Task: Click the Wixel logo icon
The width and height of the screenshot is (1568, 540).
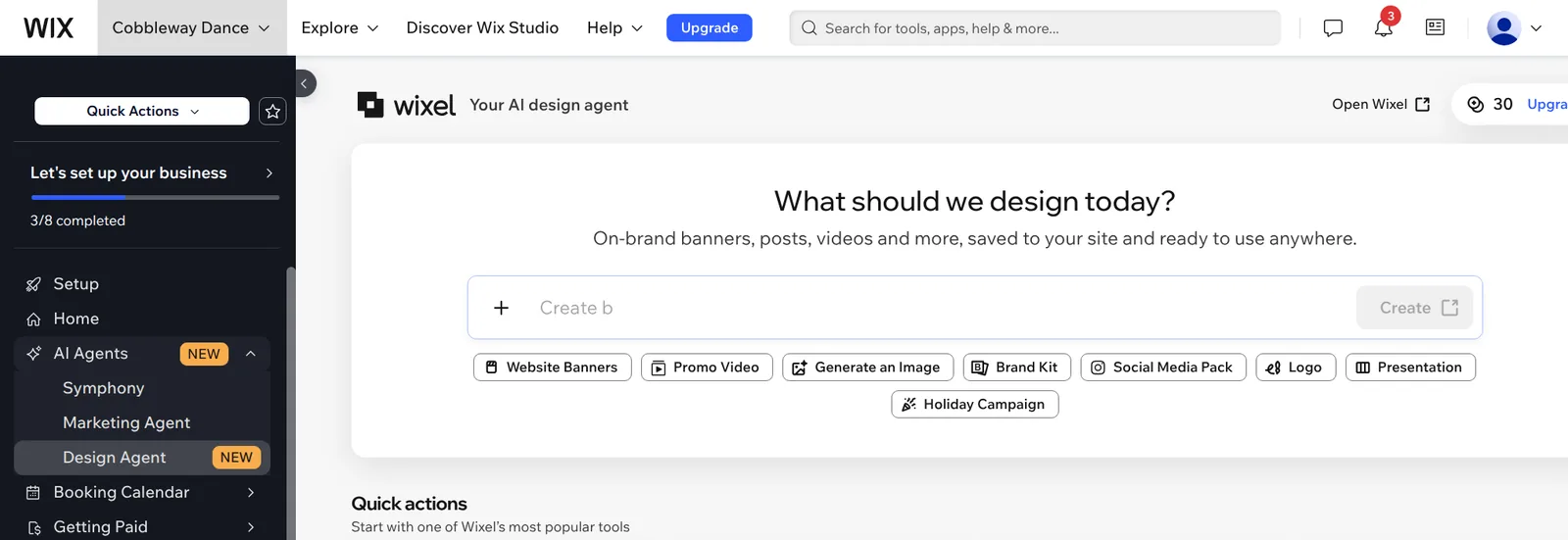Action: (370, 105)
